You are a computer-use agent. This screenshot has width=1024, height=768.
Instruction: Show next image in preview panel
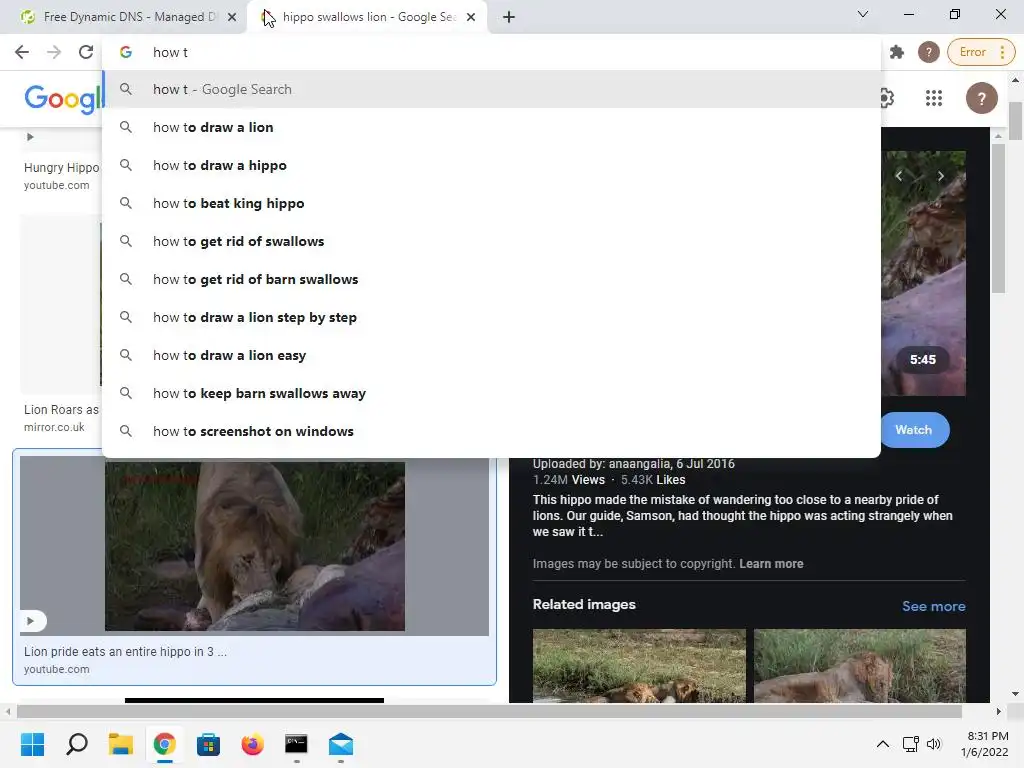(940, 176)
